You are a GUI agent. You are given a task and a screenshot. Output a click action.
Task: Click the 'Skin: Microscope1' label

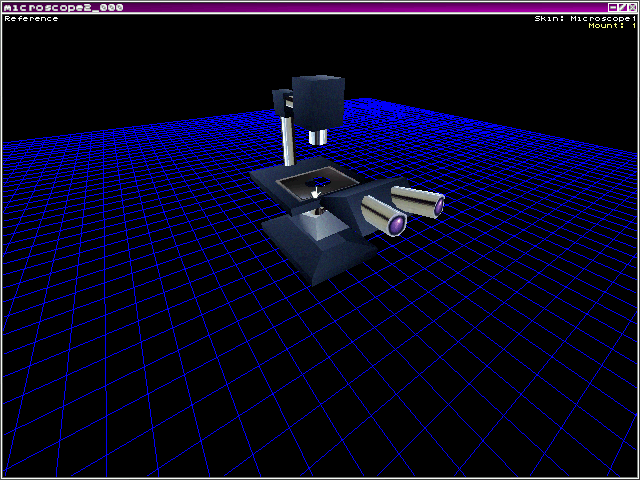click(585, 18)
